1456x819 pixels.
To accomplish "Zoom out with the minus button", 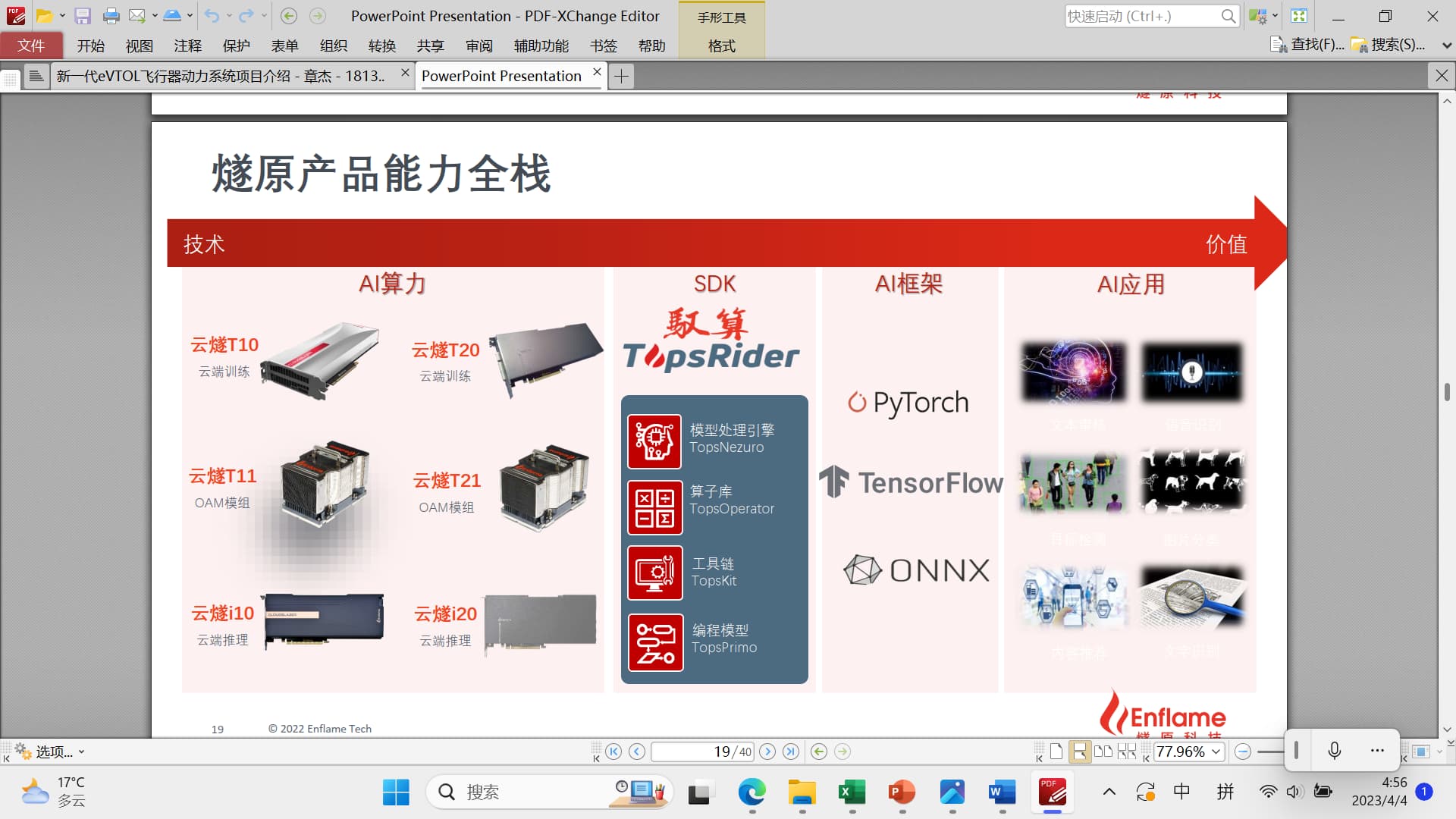I will point(1242,752).
